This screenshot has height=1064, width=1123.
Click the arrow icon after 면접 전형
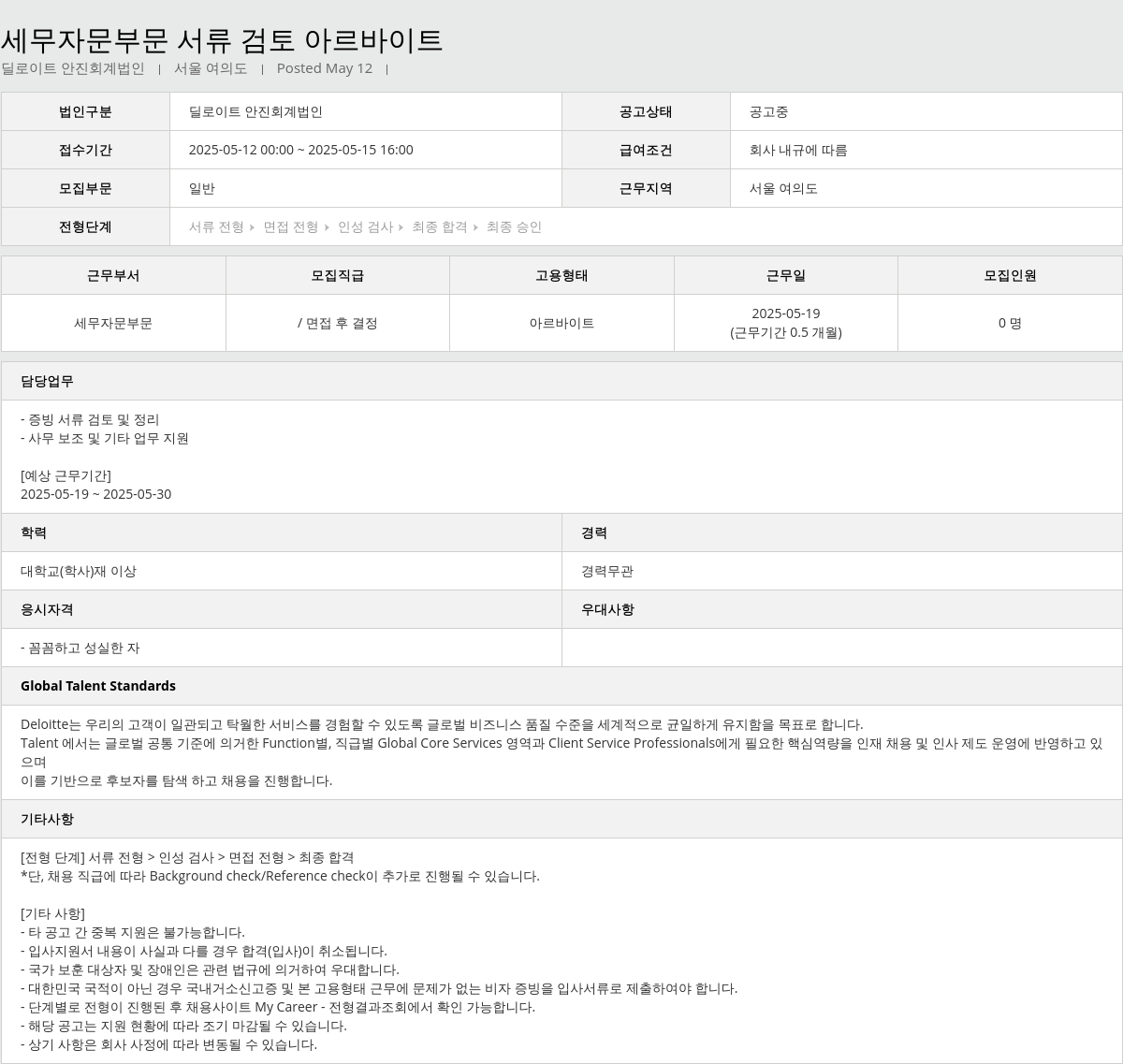[327, 227]
